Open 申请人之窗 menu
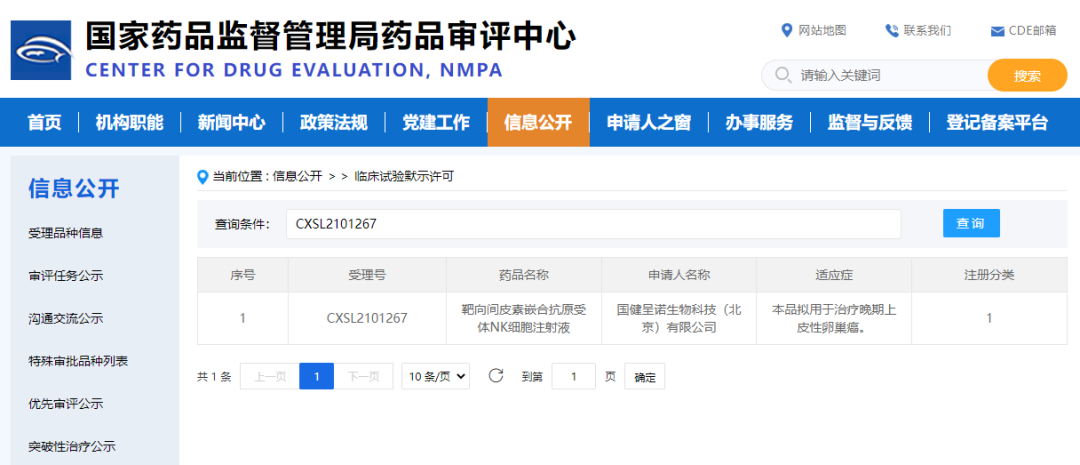This screenshot has height=465, width=1080. click(649, 123)
